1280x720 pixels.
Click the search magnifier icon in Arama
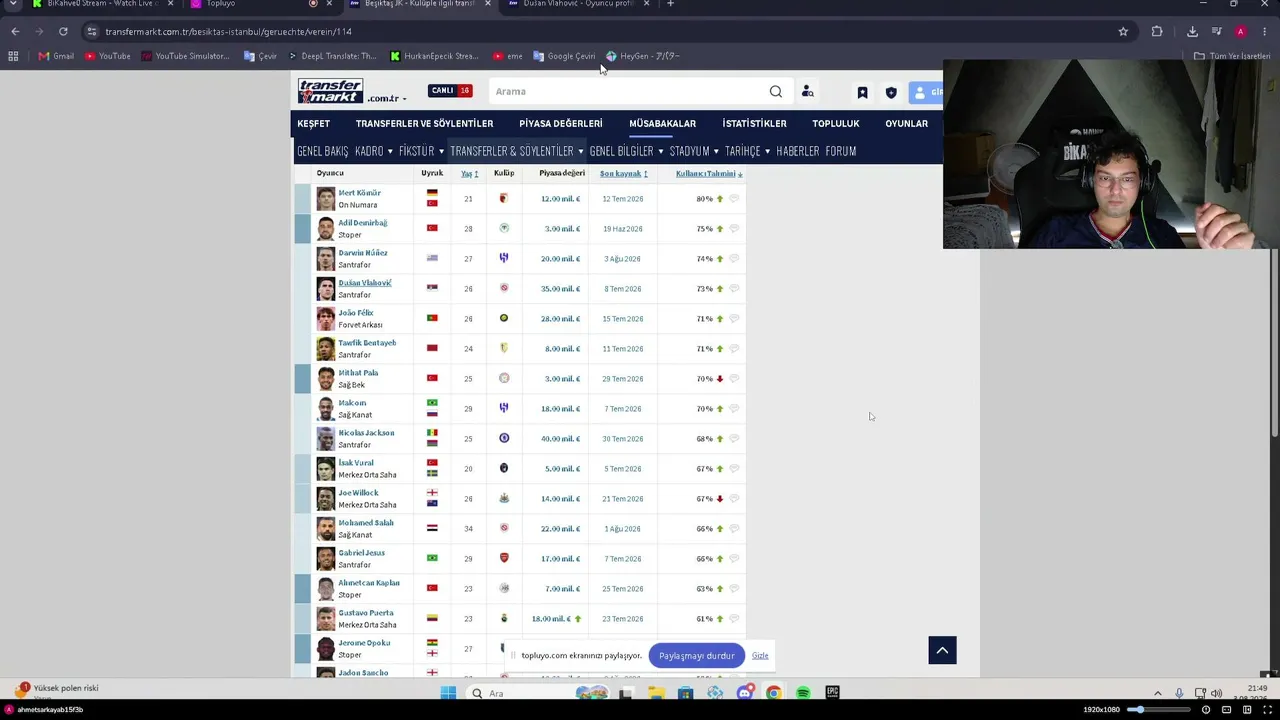(x=776, y=92)
